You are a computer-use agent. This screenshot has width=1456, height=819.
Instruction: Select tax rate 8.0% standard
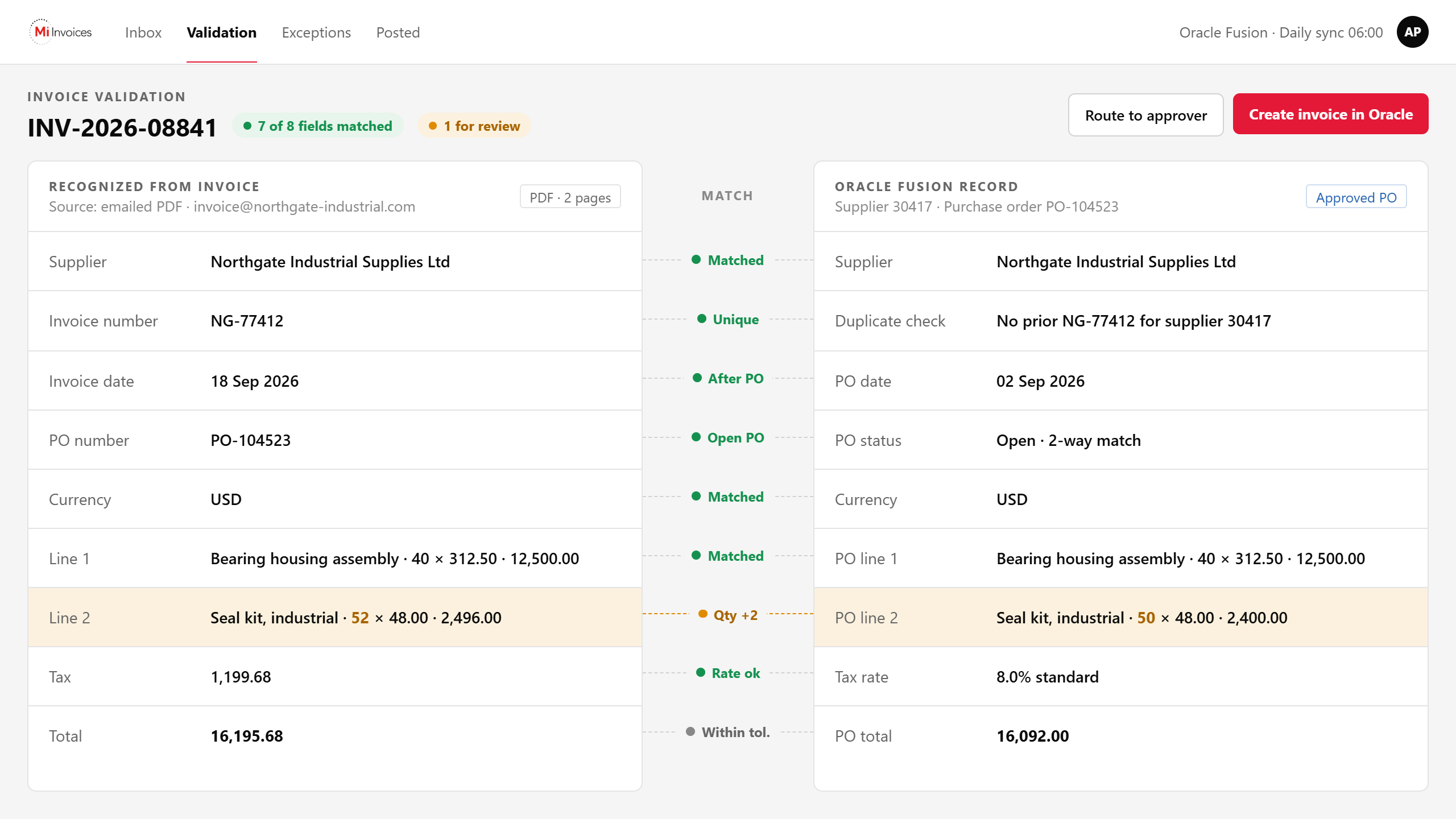click(1048, 677)
